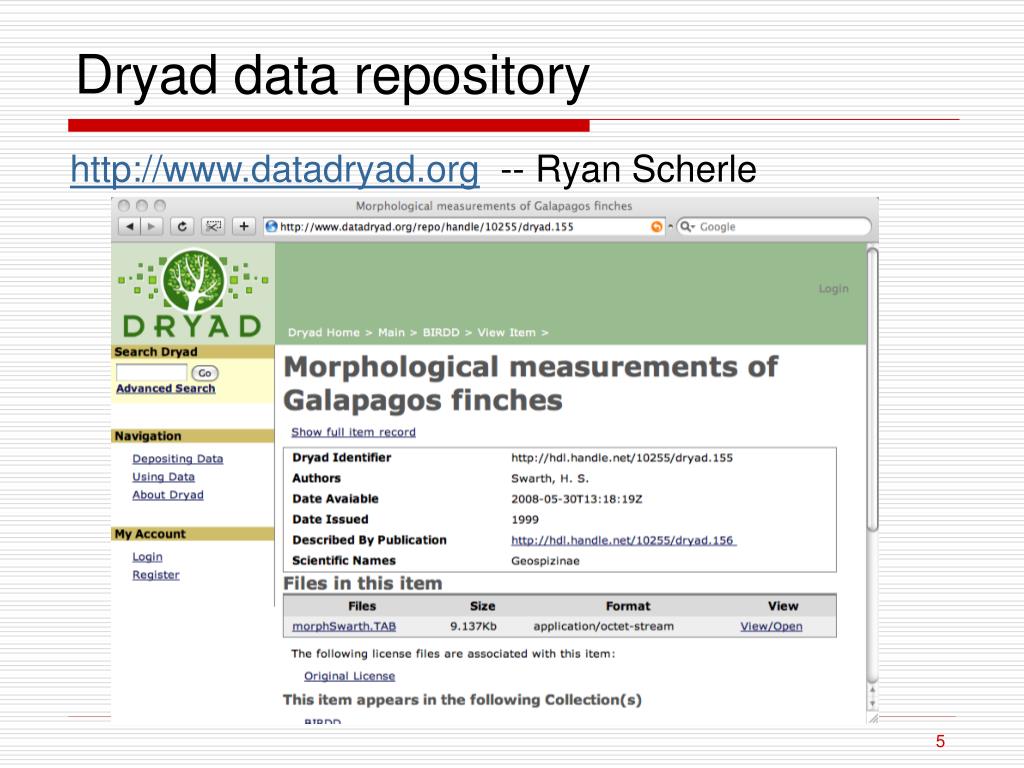The image size is (1024, 768).
Task: Download the morphSwarth.TAB file link
Action: 344,626
